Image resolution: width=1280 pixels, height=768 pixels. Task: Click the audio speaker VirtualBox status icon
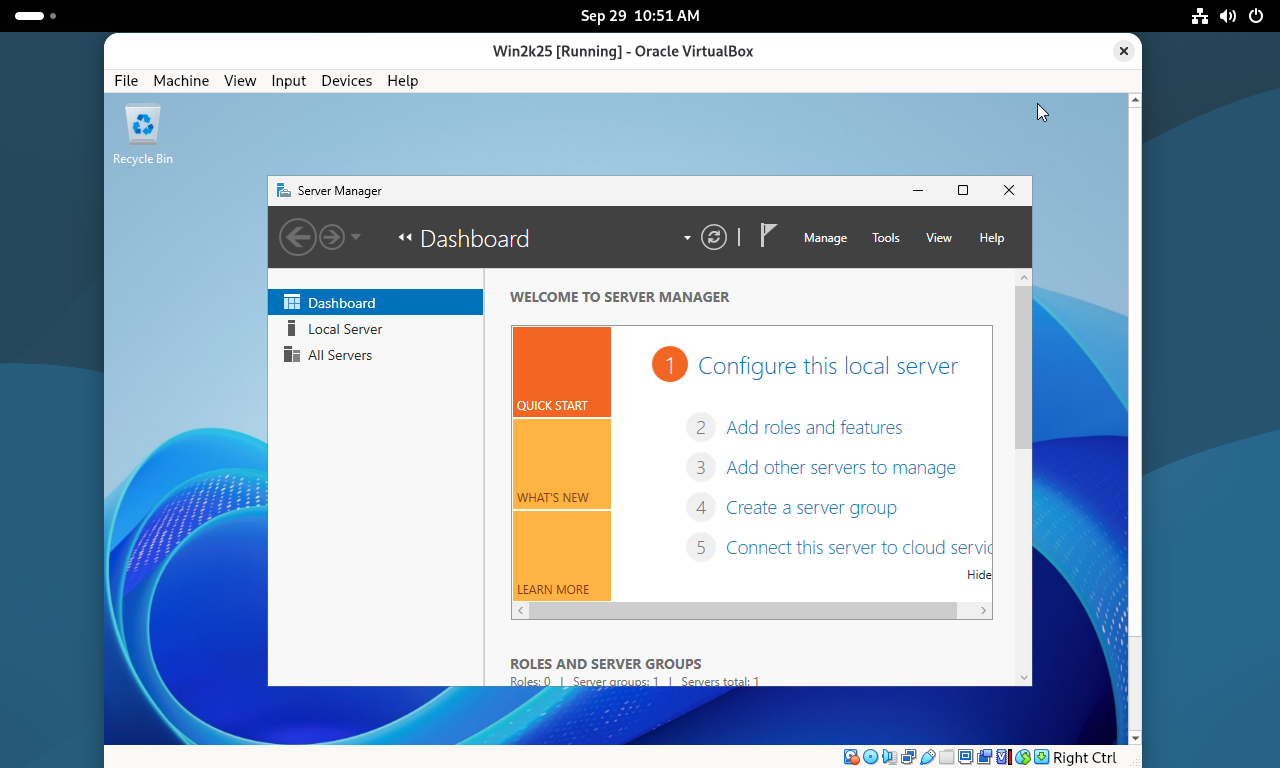point(890,757)
